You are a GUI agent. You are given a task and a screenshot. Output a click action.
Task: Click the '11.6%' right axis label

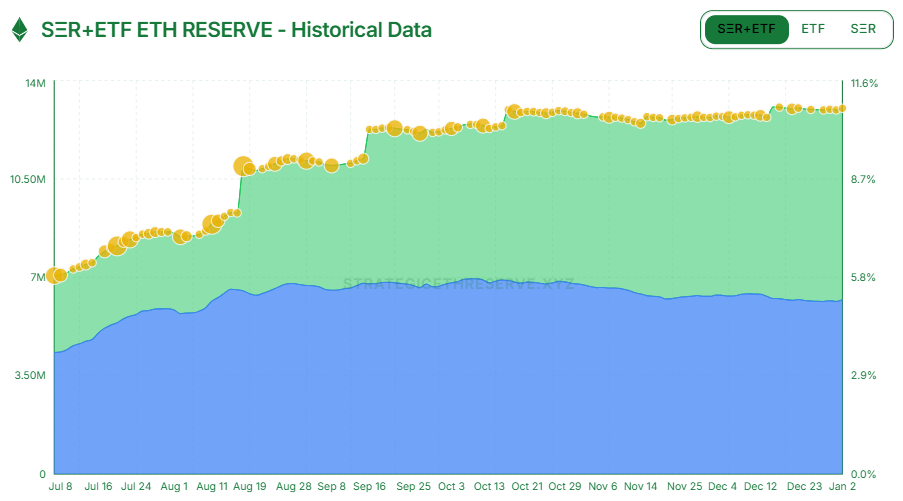(x=863, y=83)
